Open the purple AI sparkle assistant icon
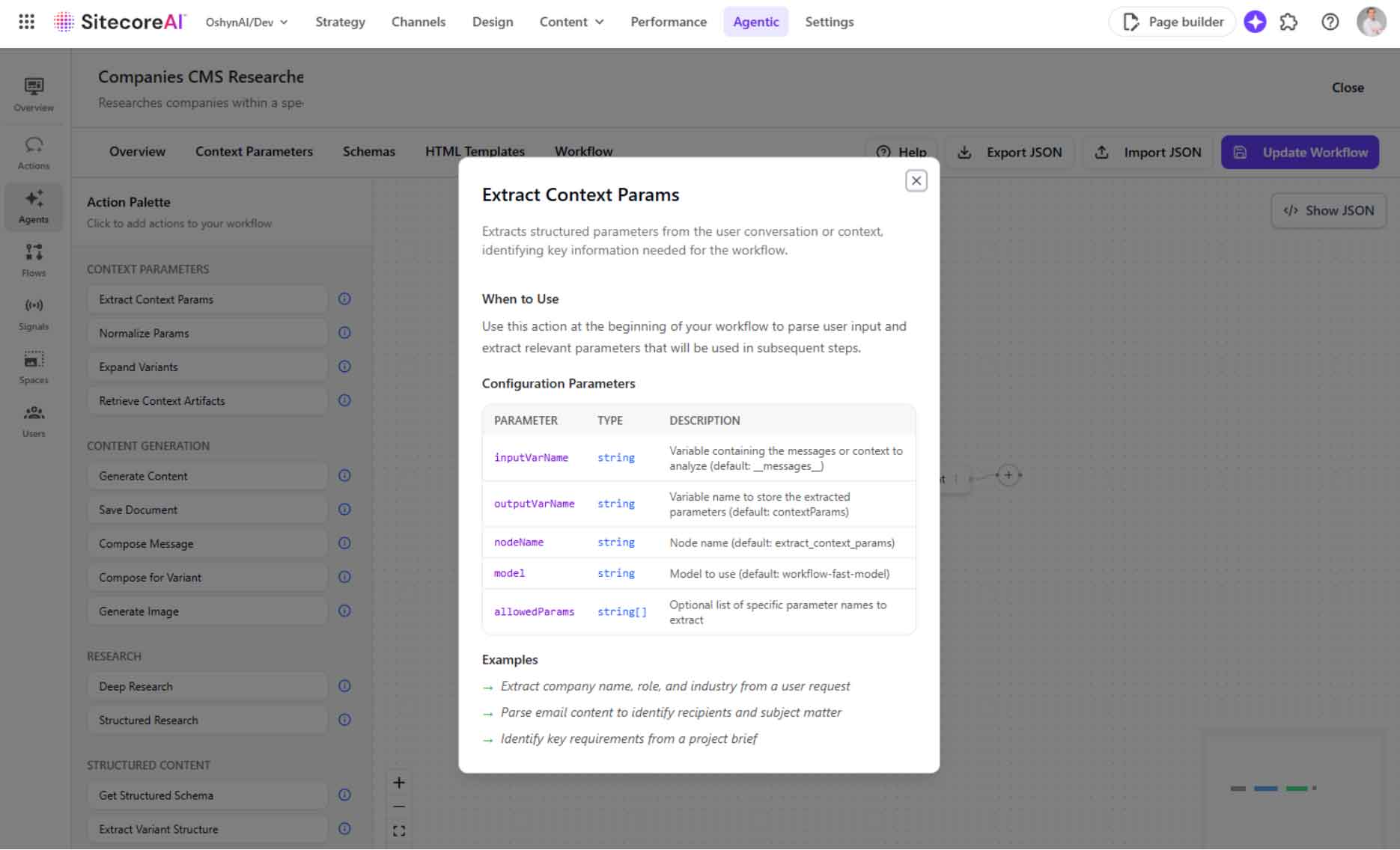This screenshot has height=850, width=1400. pos(1255,22)
